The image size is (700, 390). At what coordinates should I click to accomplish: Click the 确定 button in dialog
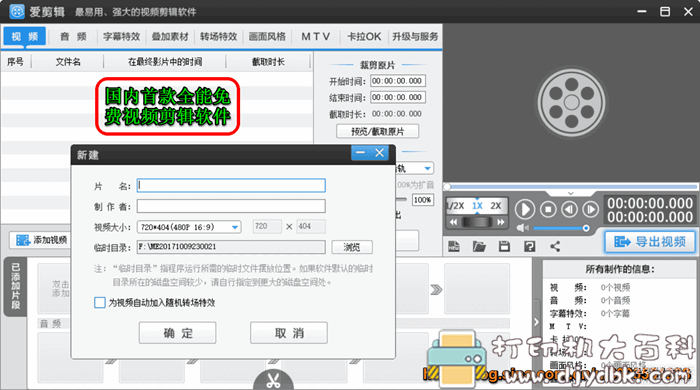(178, 333)
